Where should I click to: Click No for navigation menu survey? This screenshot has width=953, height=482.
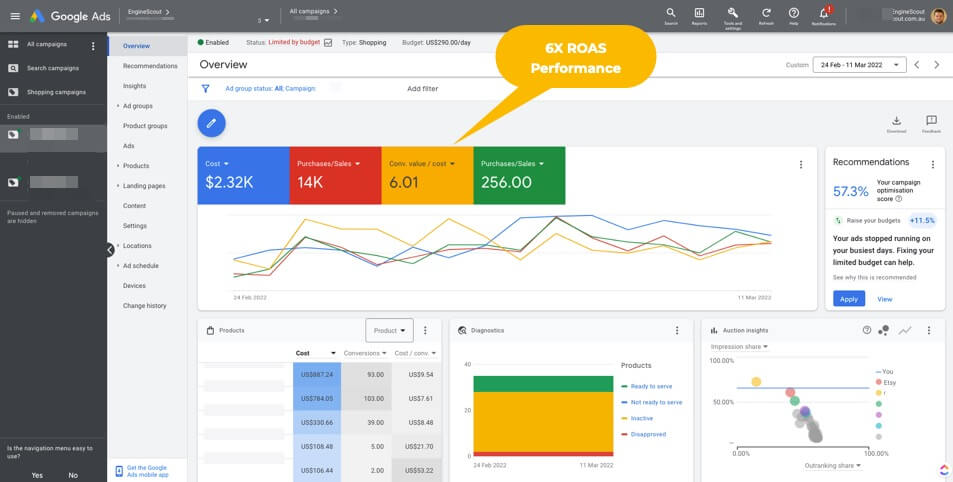(73, 475)
